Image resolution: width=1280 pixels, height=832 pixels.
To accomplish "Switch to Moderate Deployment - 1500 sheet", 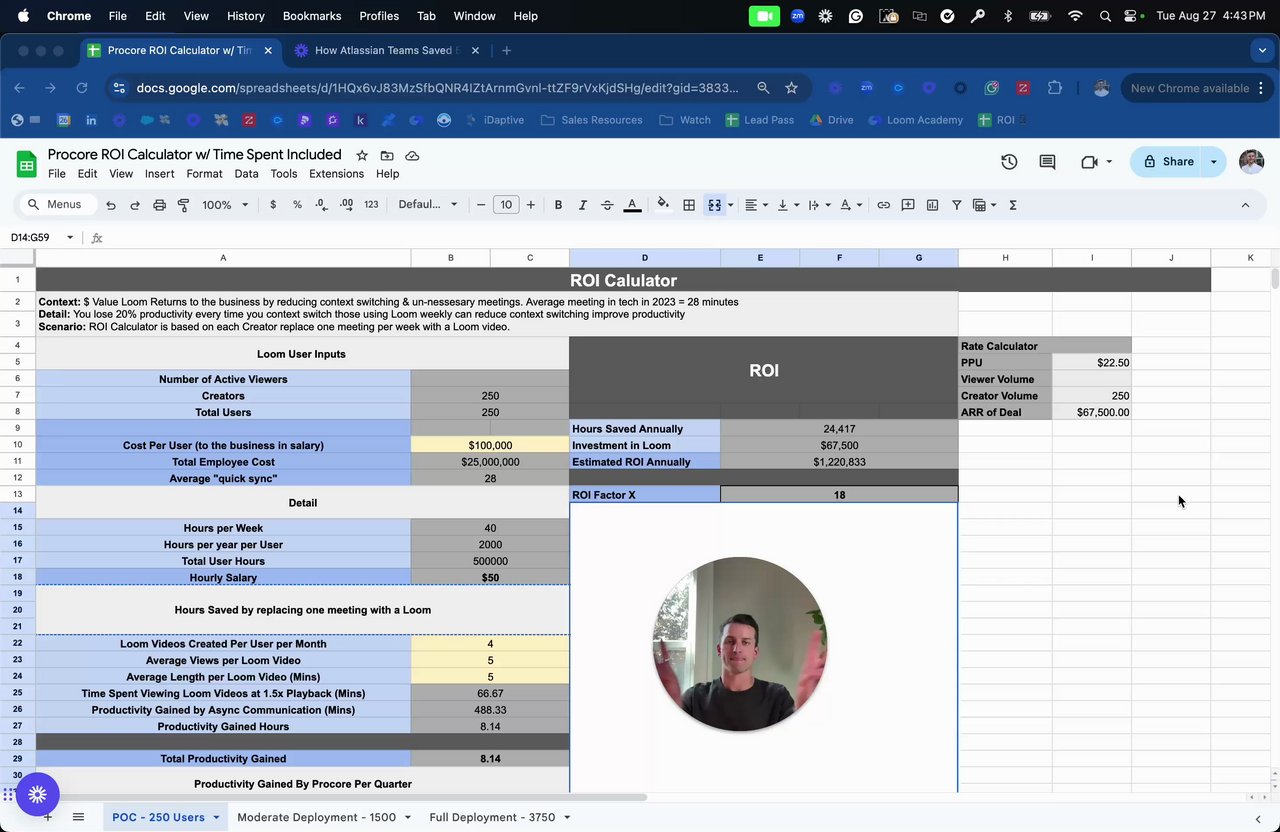I will pyautogui.click(x=317, y=817).
